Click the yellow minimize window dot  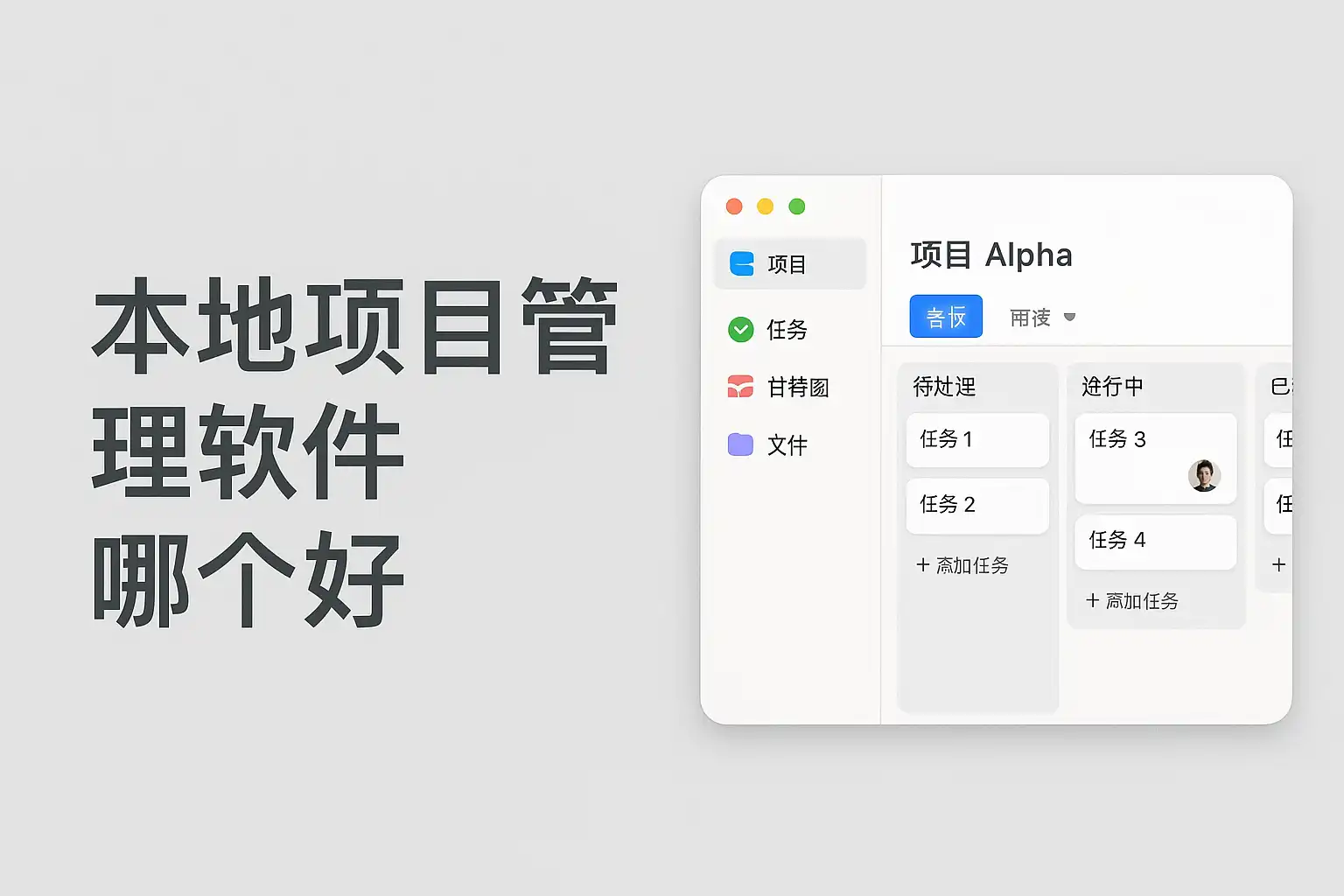click(765, 206)
